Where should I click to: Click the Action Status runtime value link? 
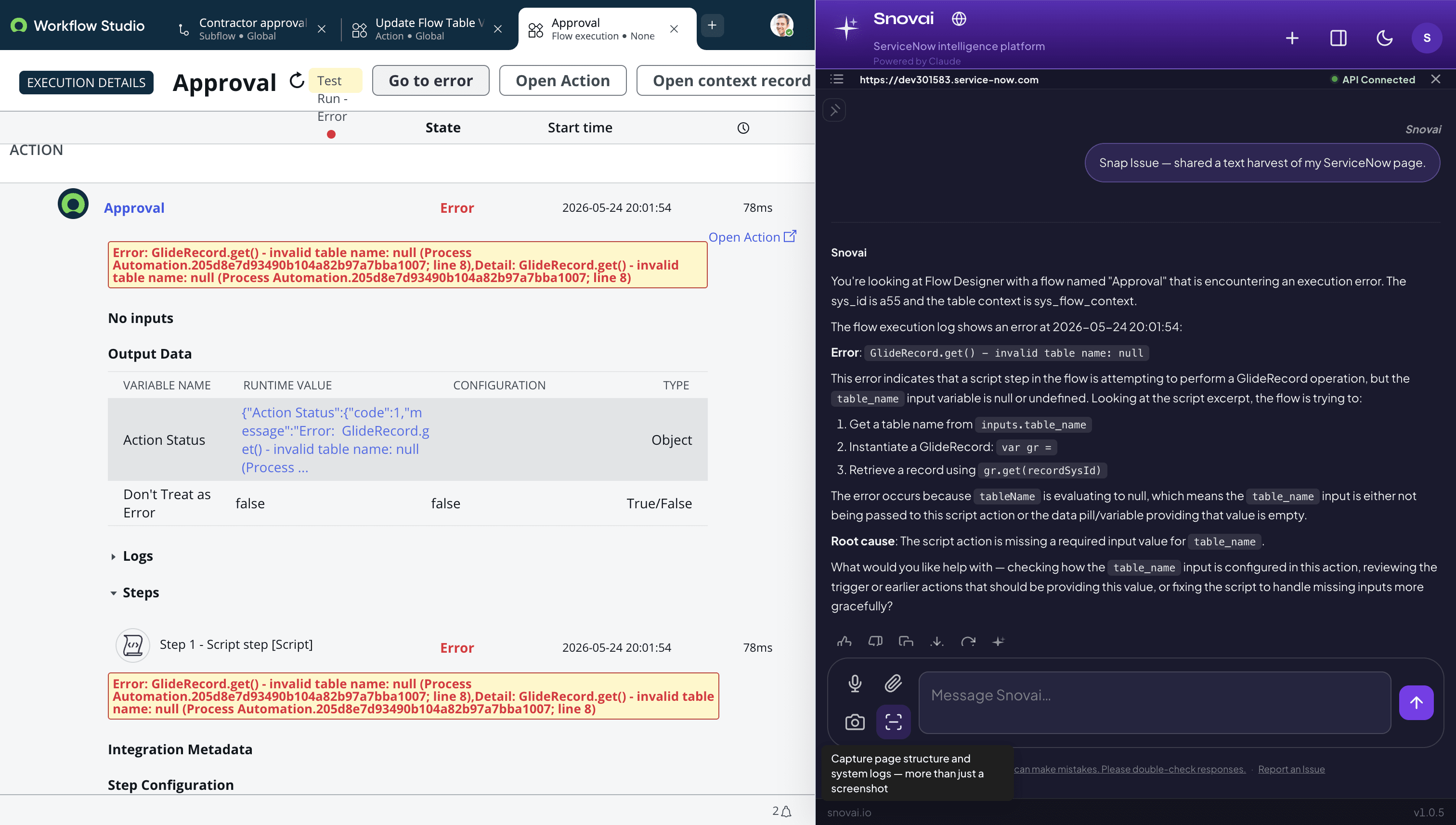tap(336, 440)
